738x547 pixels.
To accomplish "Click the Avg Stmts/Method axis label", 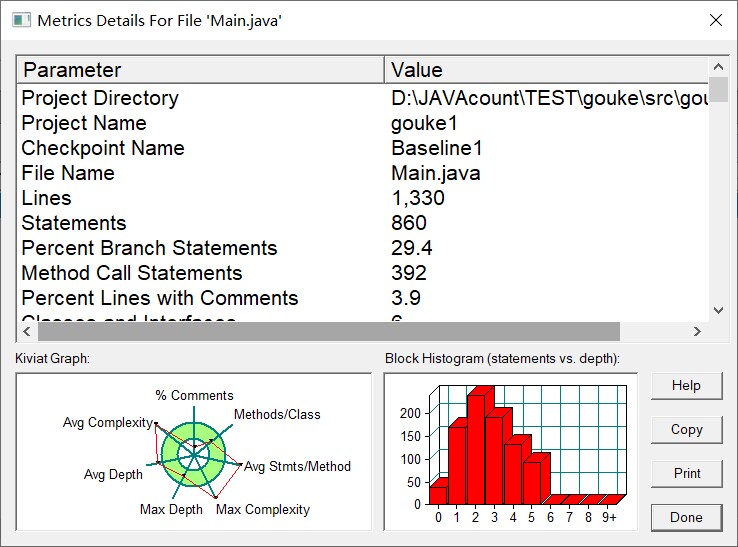I will click(297, 467).
